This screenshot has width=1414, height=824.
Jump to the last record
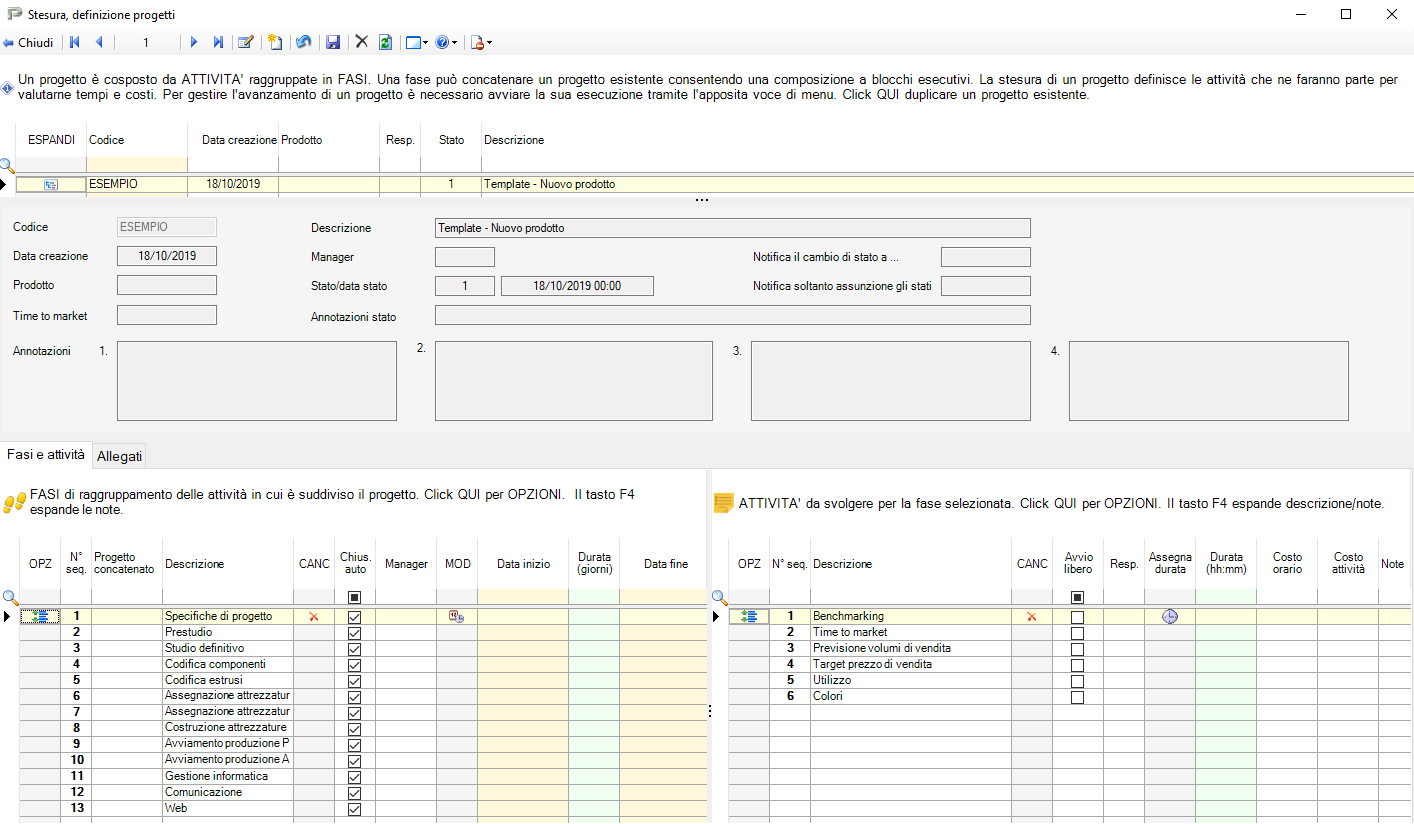[218, 43]
